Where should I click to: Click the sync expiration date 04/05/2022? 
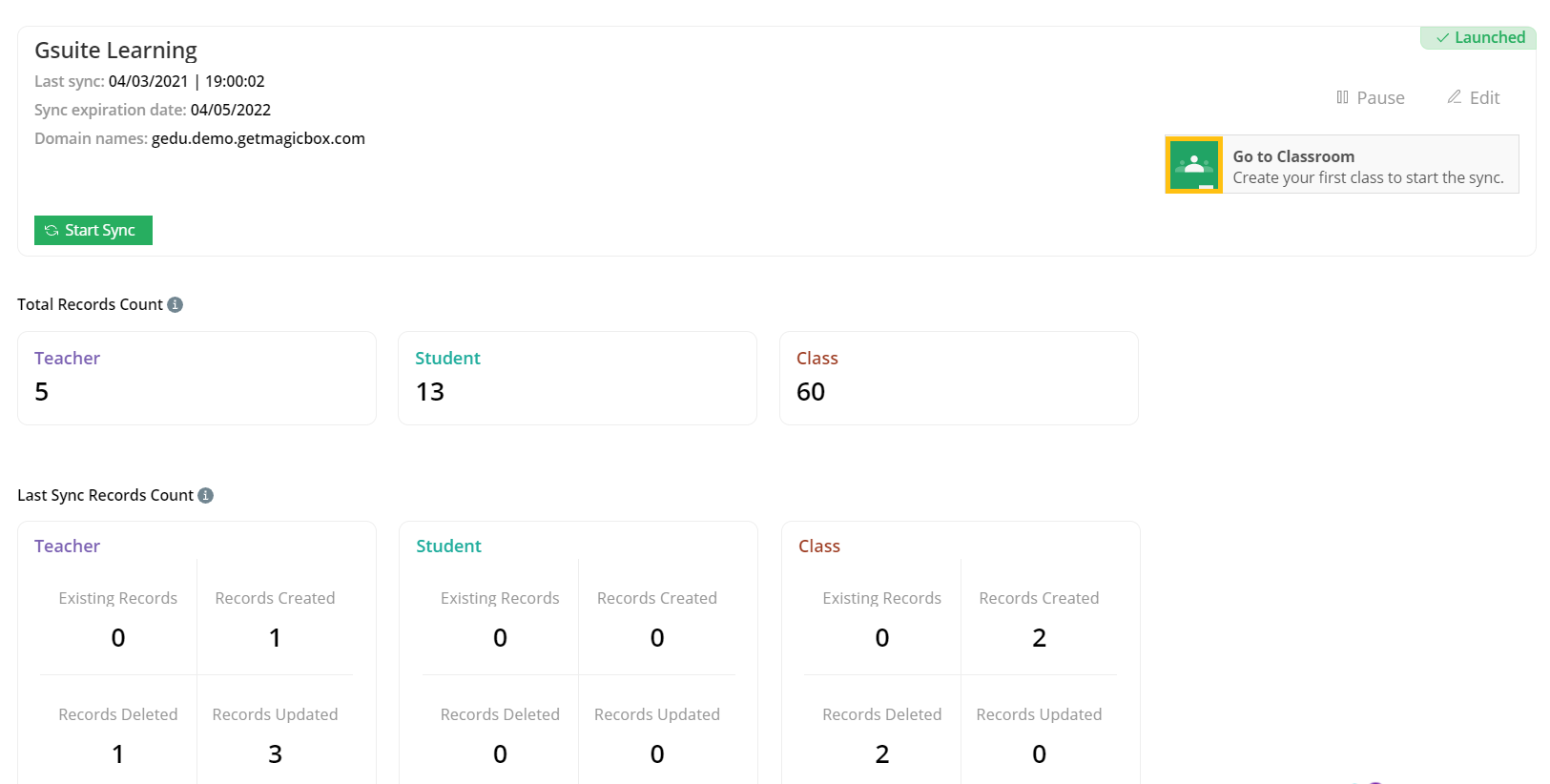[230, 110]
